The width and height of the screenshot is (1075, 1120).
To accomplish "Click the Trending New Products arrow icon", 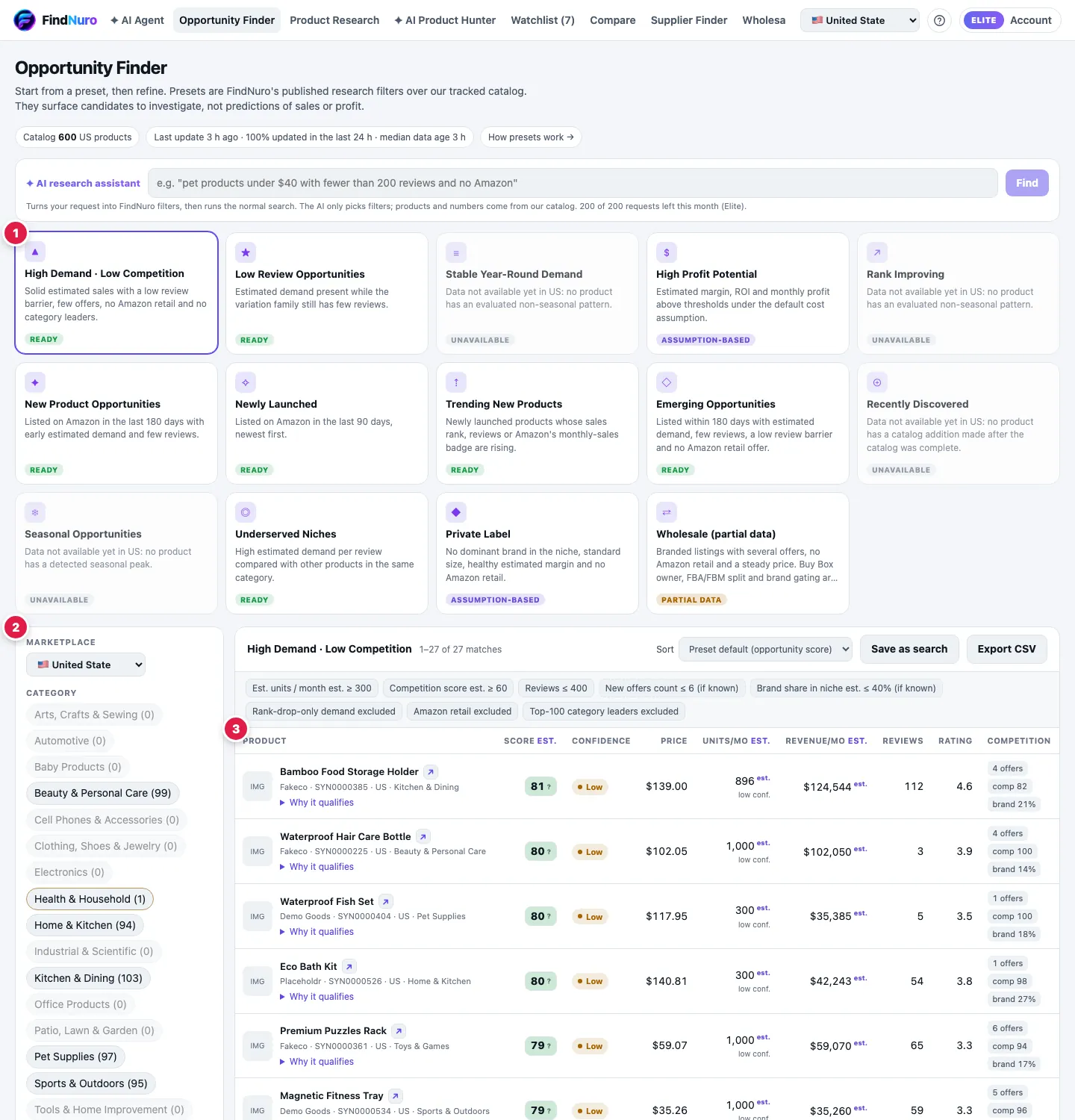I will point(456,382).
